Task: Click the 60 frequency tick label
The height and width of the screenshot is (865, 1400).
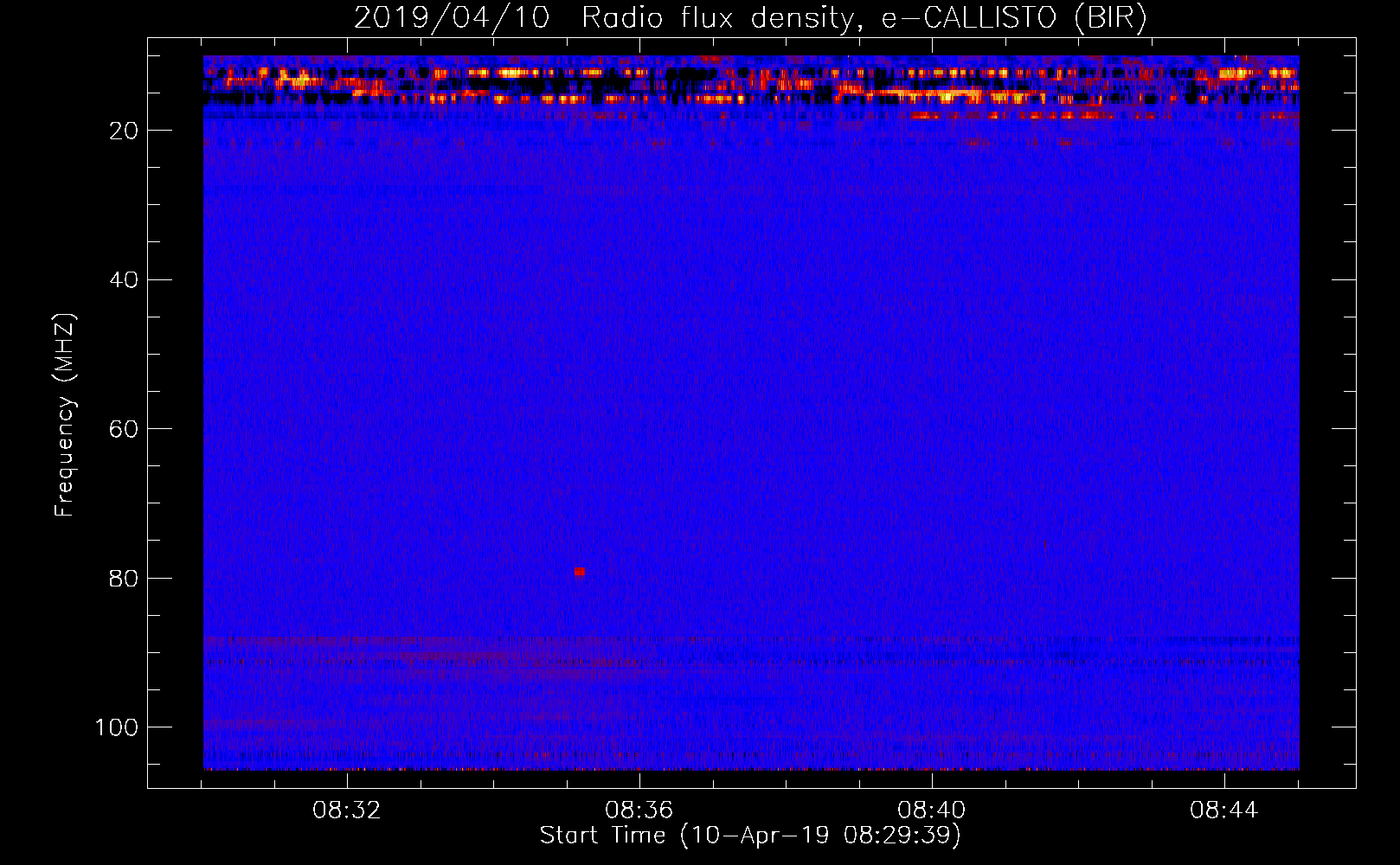Action: (x=125, y=429)
